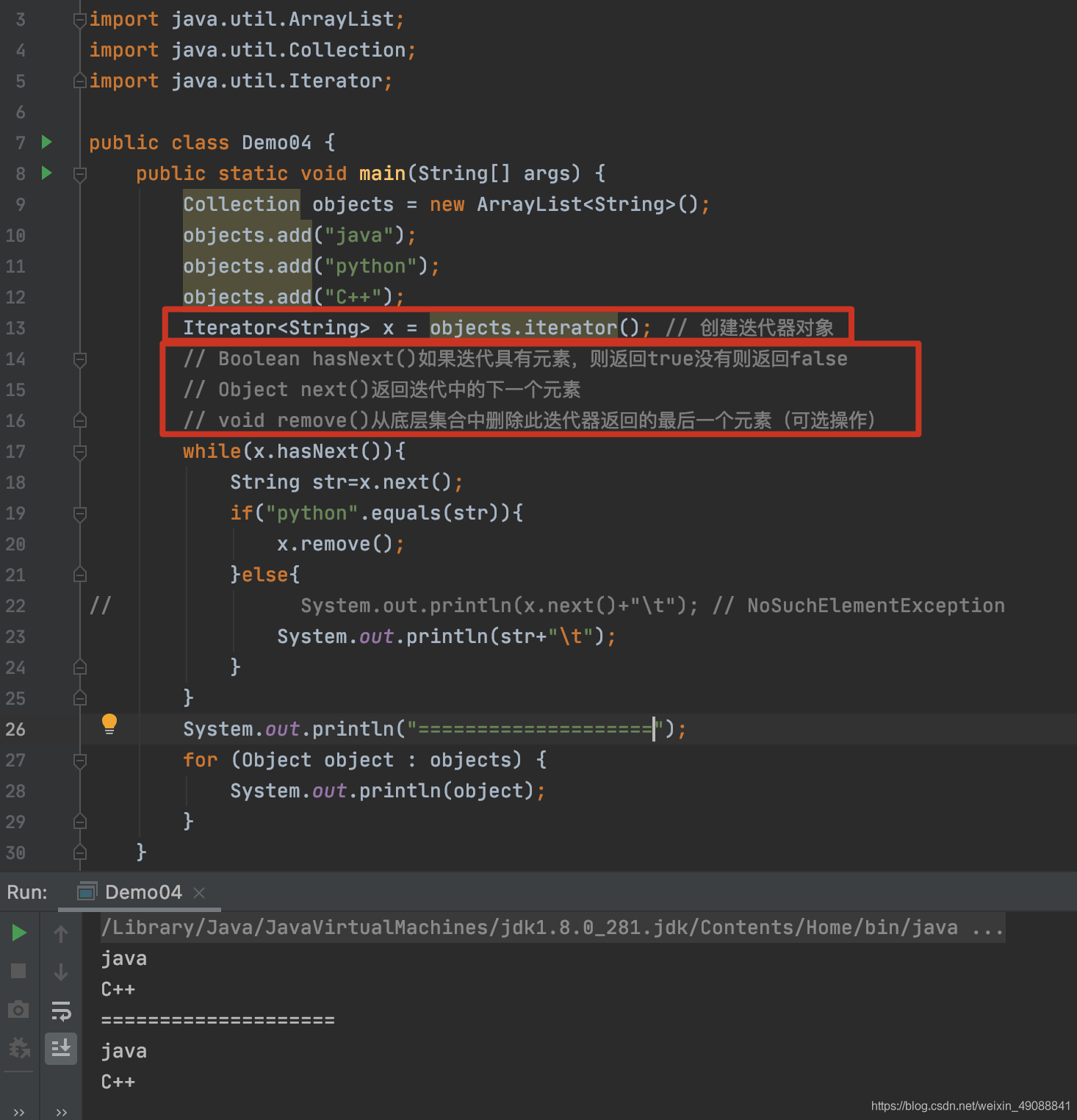Viewport: 1077px width, 1120px height.
Task: Click the first "java" output line in console
Action: coord(124,958)
